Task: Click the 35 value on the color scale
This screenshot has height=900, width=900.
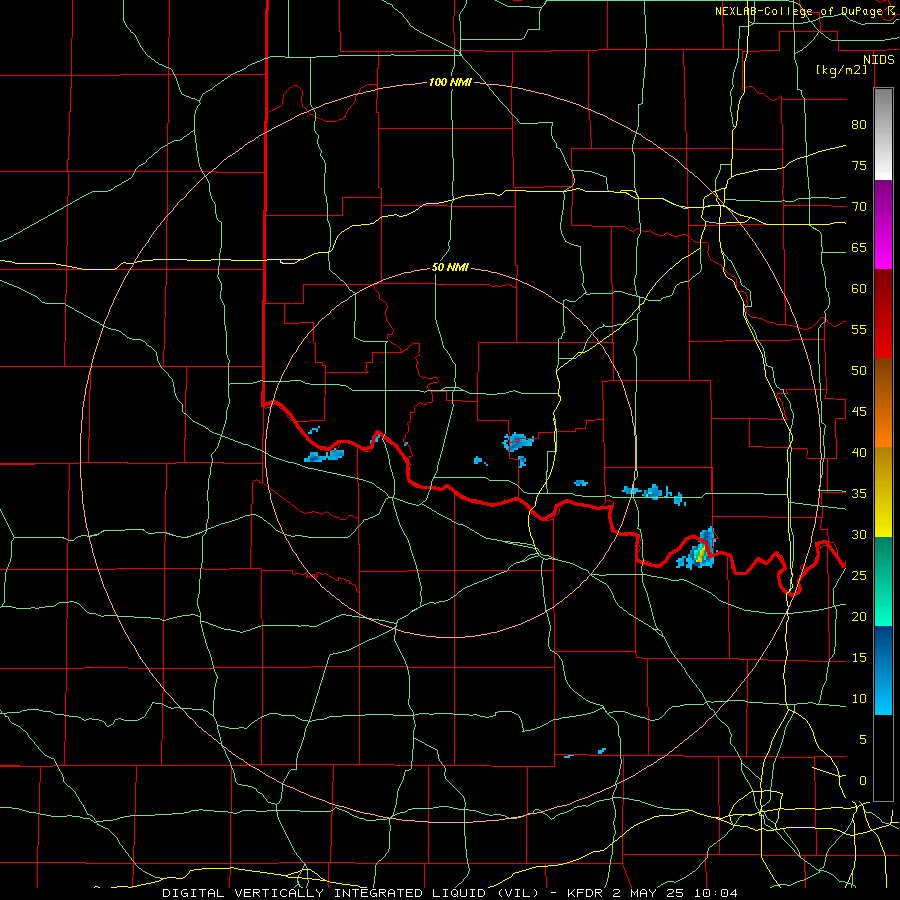Action: (x=859, y=494)
